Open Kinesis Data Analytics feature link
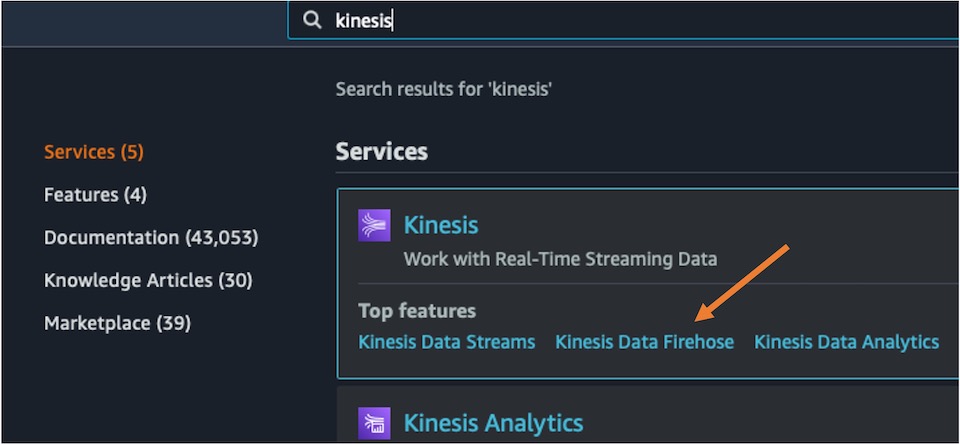This screenshot has height=444, width=960. [x=846, y=342]
